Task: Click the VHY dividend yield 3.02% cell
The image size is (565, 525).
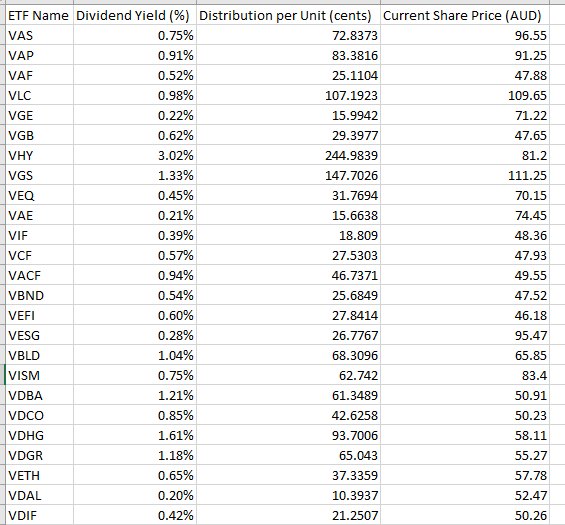Action: 135,155
